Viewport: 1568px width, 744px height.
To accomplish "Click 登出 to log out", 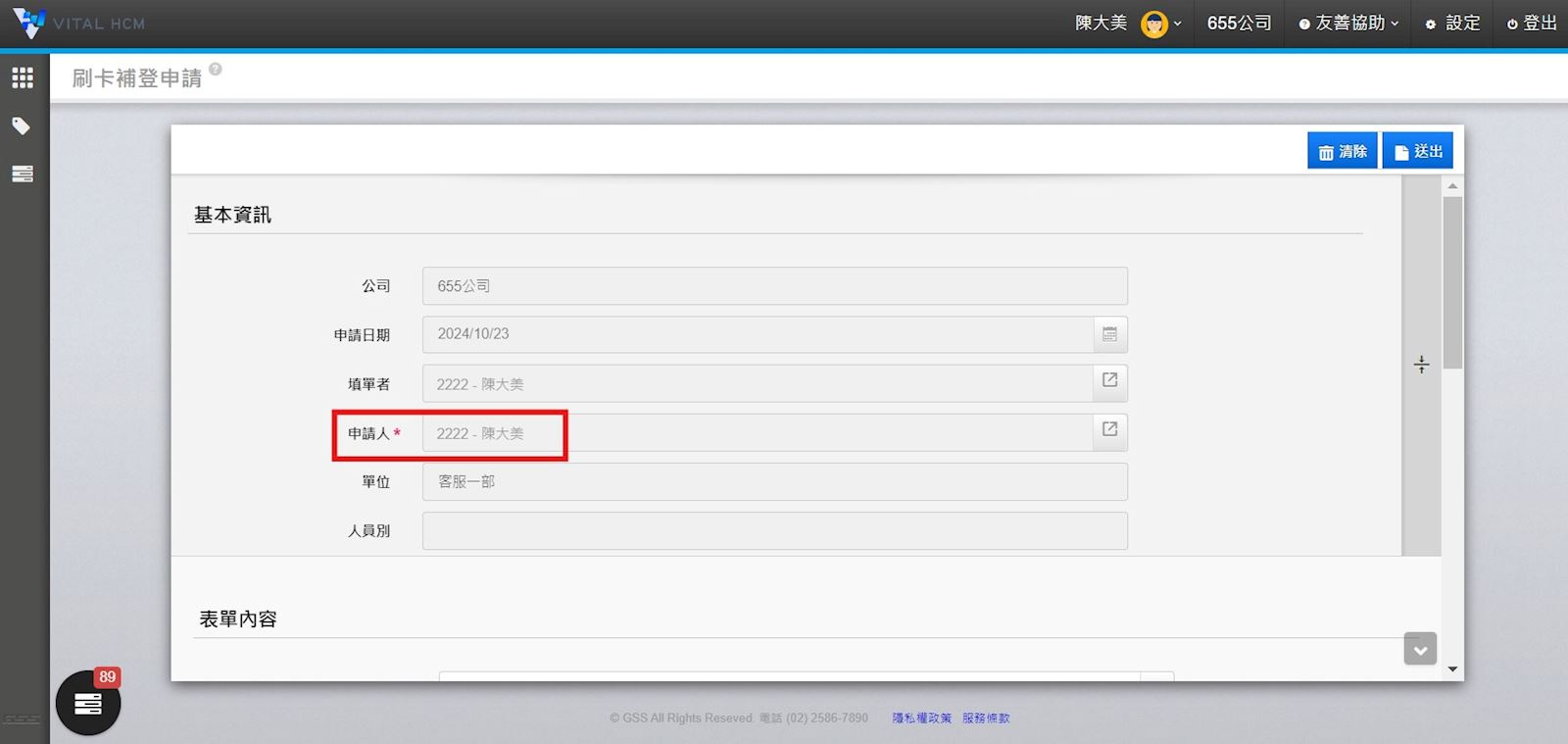I will click(x=1532, y=24).
